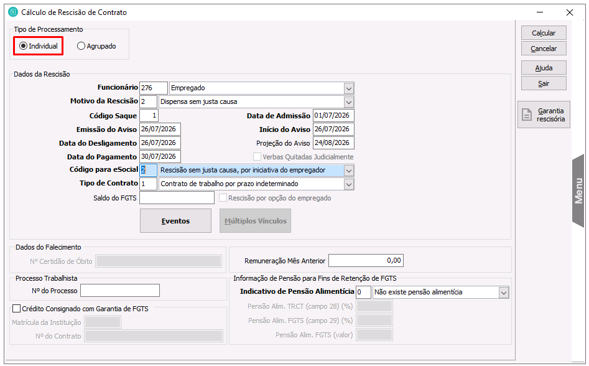Click the Data de Admissão field

tap(334, 115)
